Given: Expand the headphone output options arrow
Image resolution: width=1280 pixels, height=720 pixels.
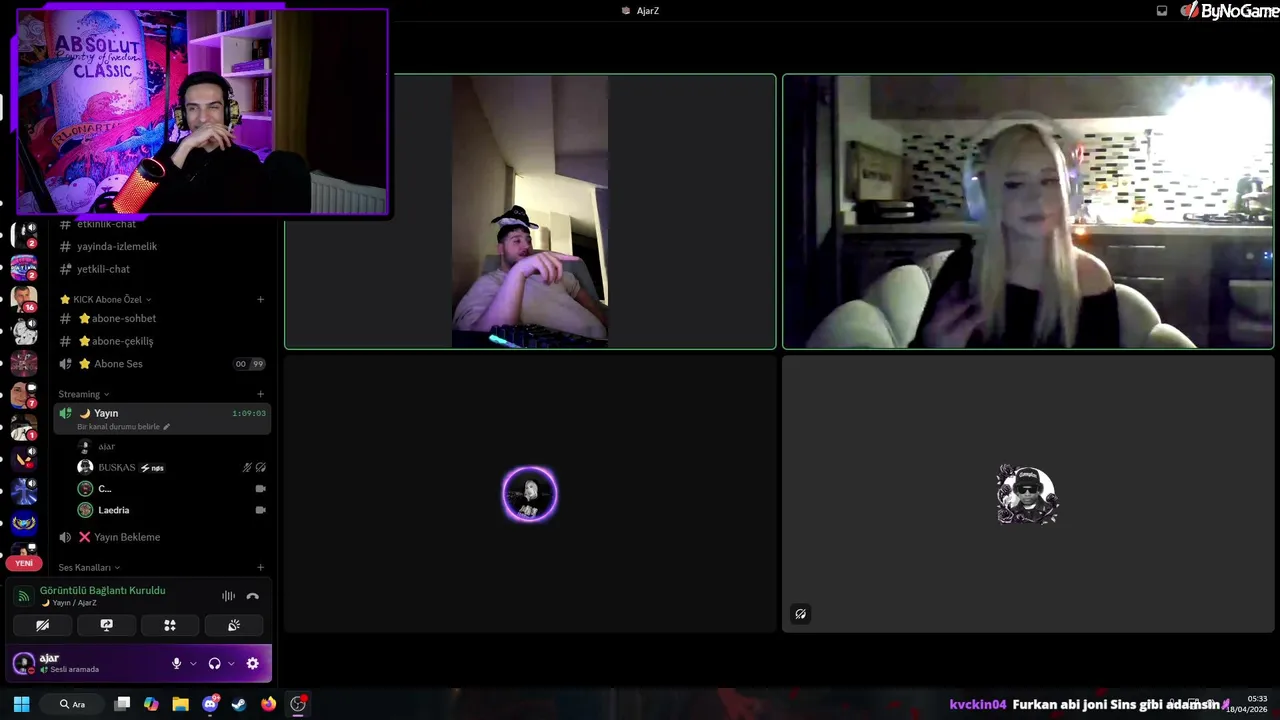Looking at the screenshot, I should (231, 663).
